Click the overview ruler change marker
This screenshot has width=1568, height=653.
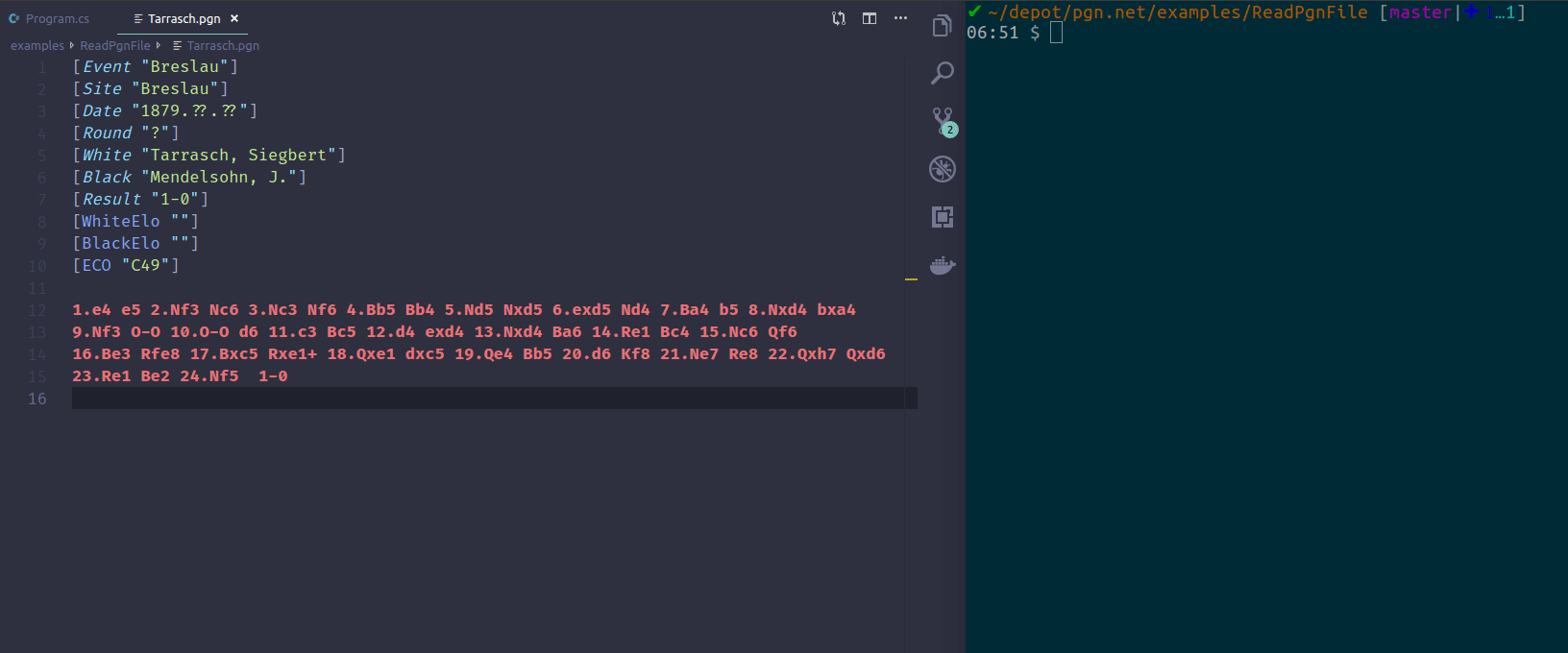point(911,279)
